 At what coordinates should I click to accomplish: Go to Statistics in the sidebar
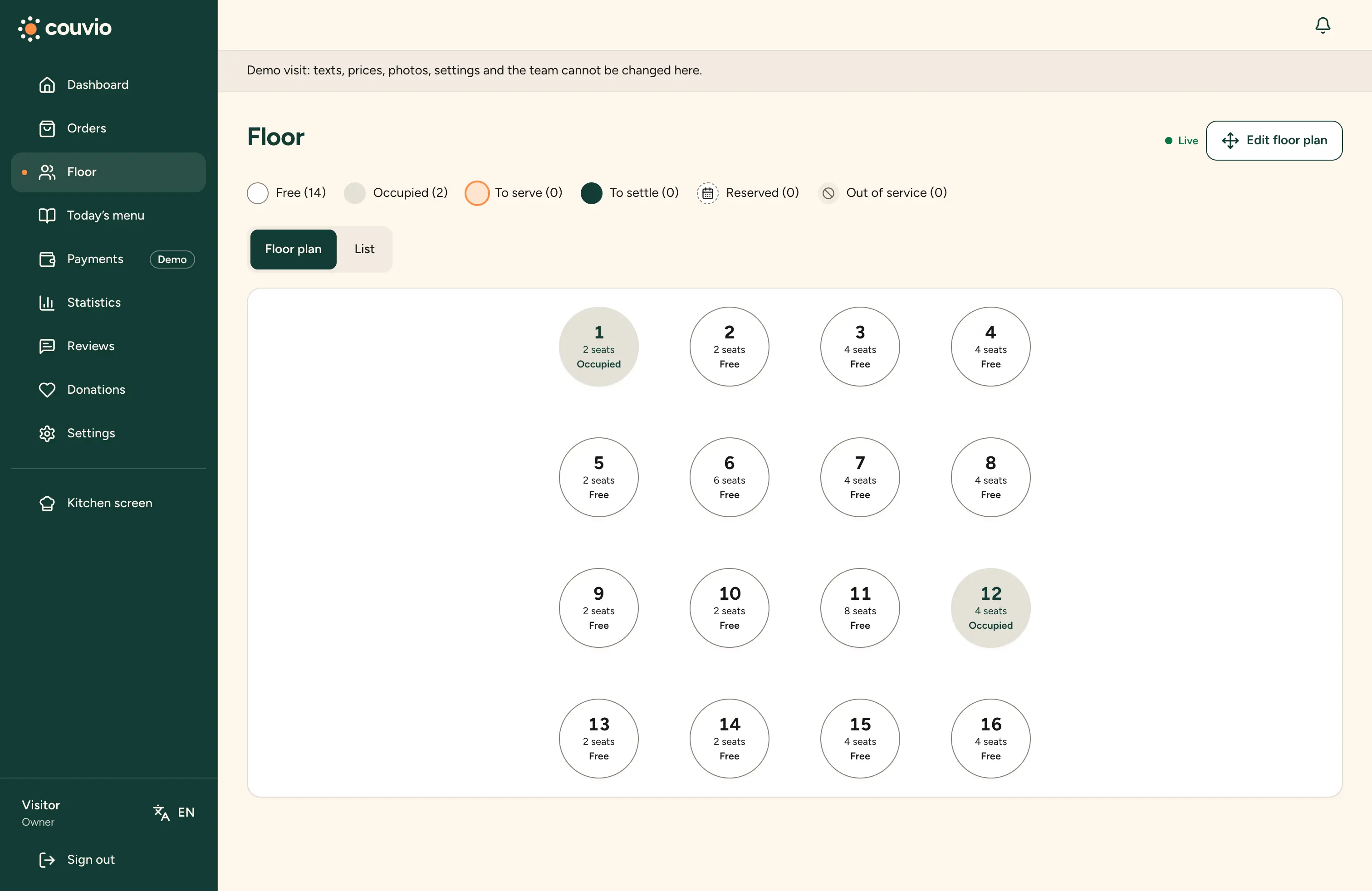108,303
